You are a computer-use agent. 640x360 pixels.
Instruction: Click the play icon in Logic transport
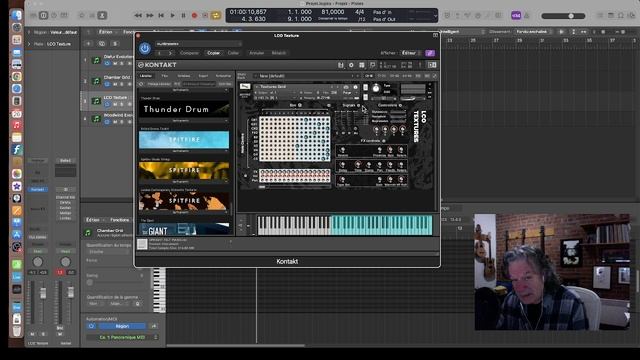[172, 16]
